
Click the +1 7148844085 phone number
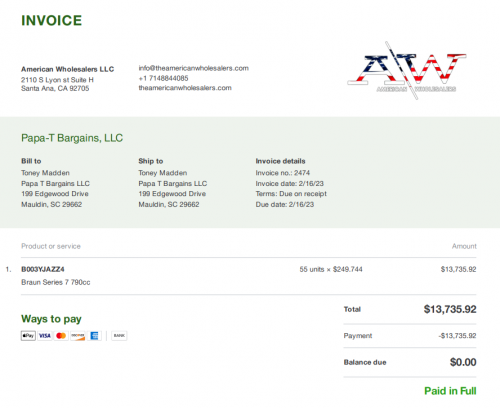pyautogui.click(x=163, y=78)
